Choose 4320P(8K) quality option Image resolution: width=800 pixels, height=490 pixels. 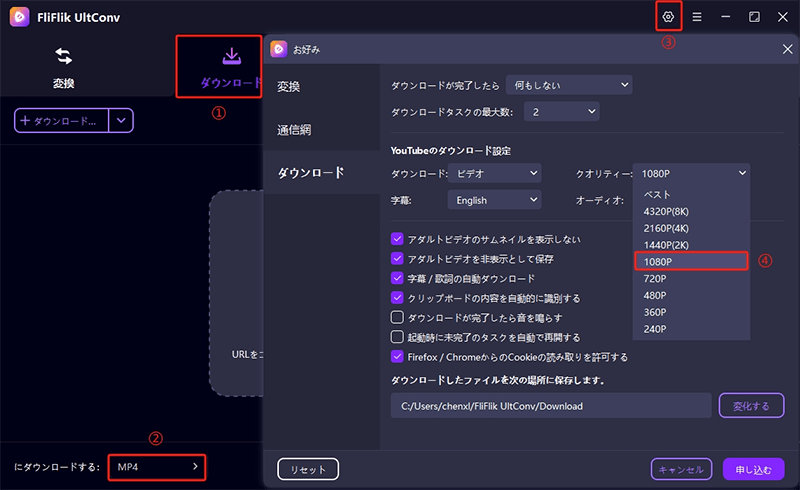tap(691, 211)
